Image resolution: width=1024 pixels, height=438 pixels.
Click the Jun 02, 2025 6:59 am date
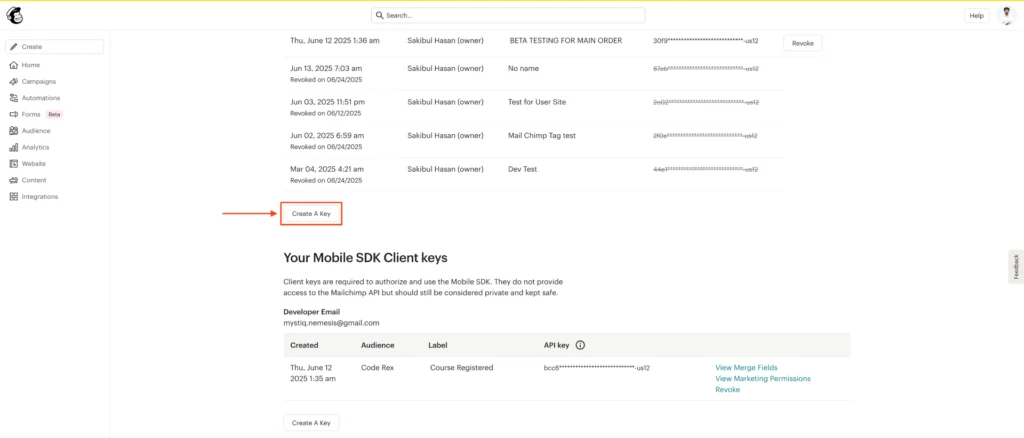[327, 136]
